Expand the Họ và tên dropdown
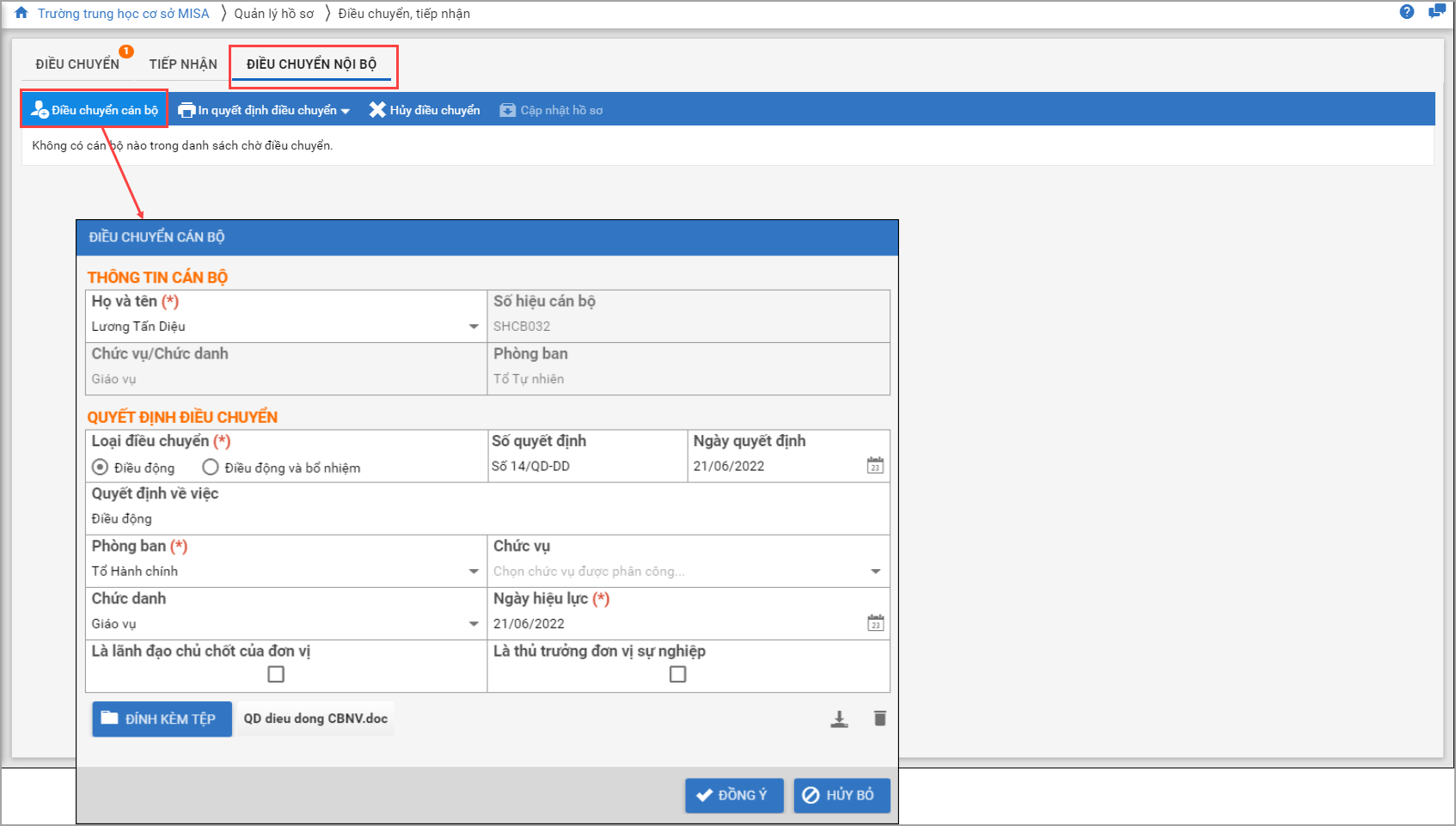Viewport: 1456px width, 826px height. [473, 327]
